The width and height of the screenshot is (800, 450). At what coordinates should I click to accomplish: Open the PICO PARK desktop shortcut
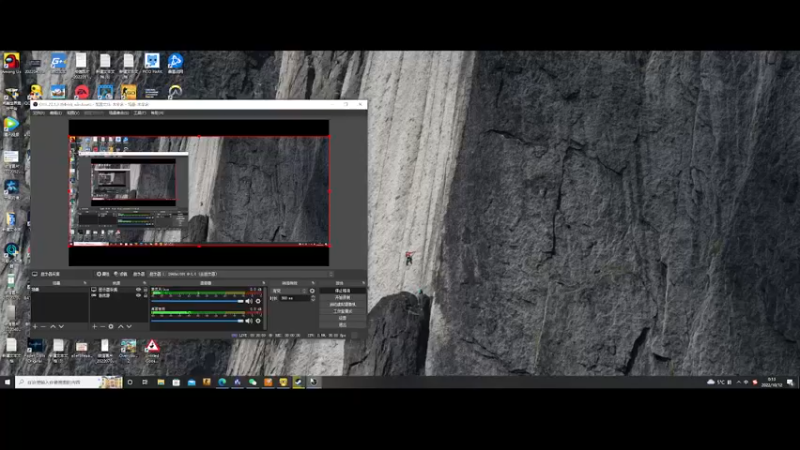152,61
